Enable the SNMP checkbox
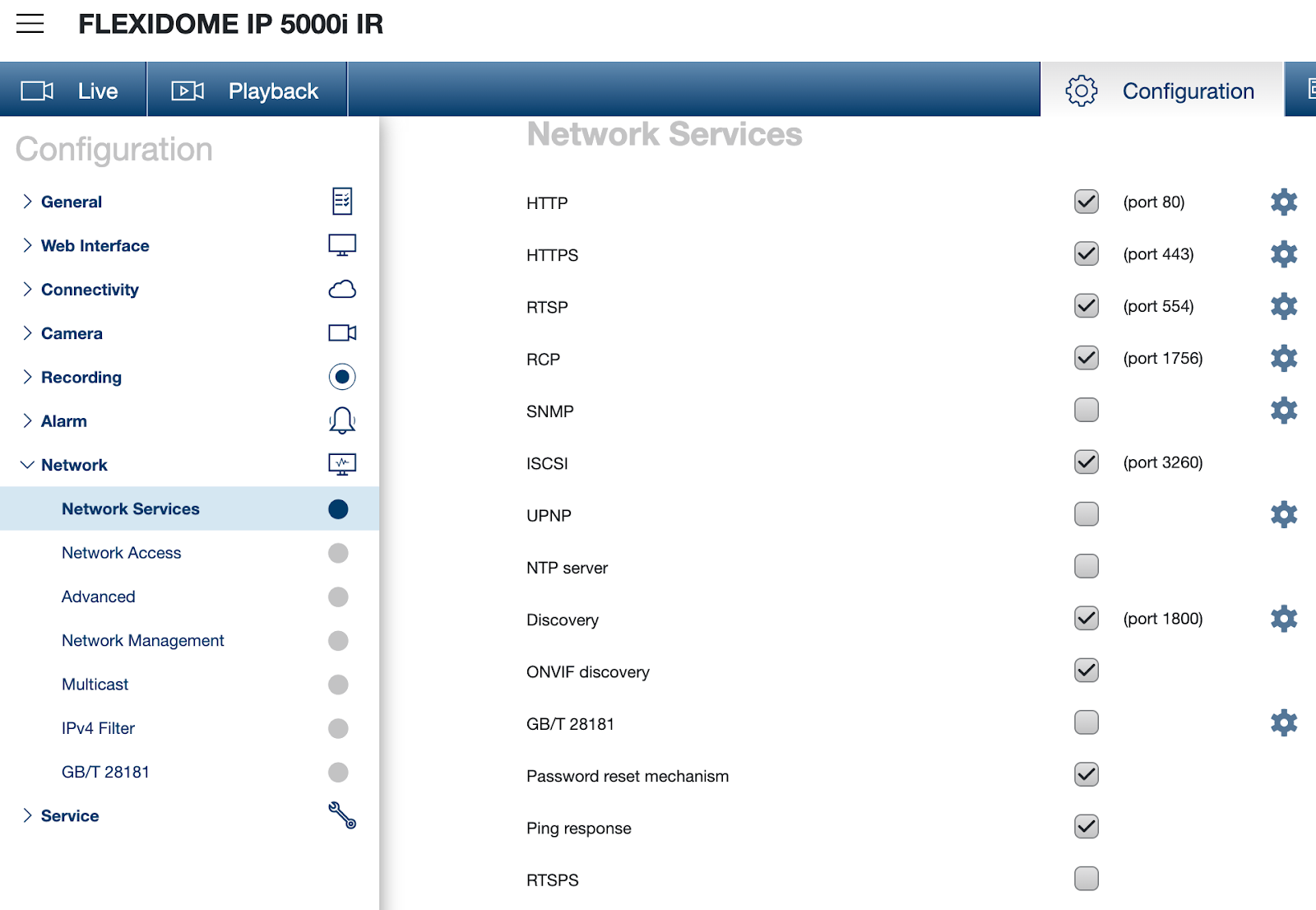This screenshot has height=910, width=1316. (1087, 410)
